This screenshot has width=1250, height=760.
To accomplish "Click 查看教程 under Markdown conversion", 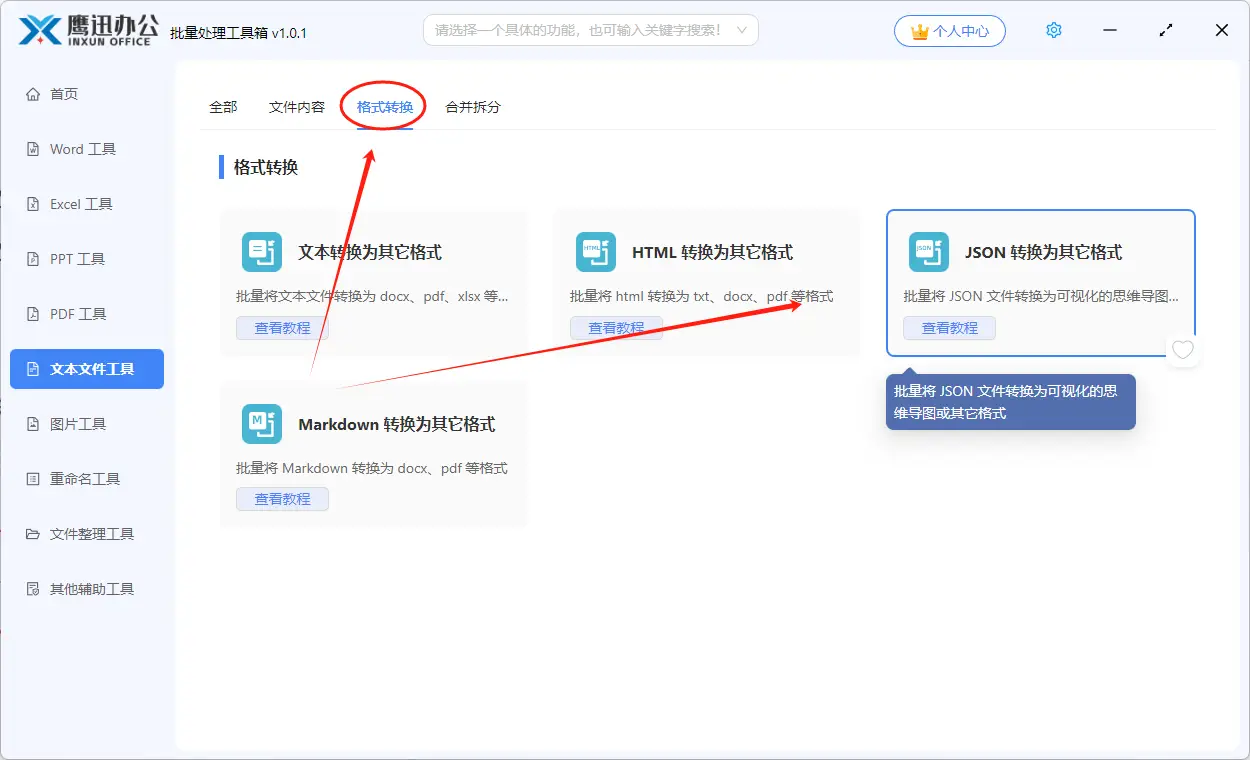I will 282,499.
